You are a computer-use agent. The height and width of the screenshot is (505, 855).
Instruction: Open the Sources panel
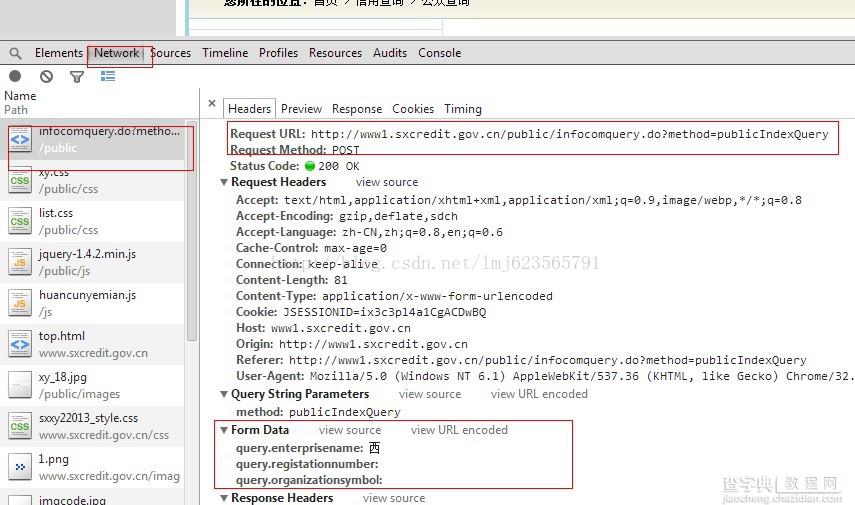click(x=171, y=53)
